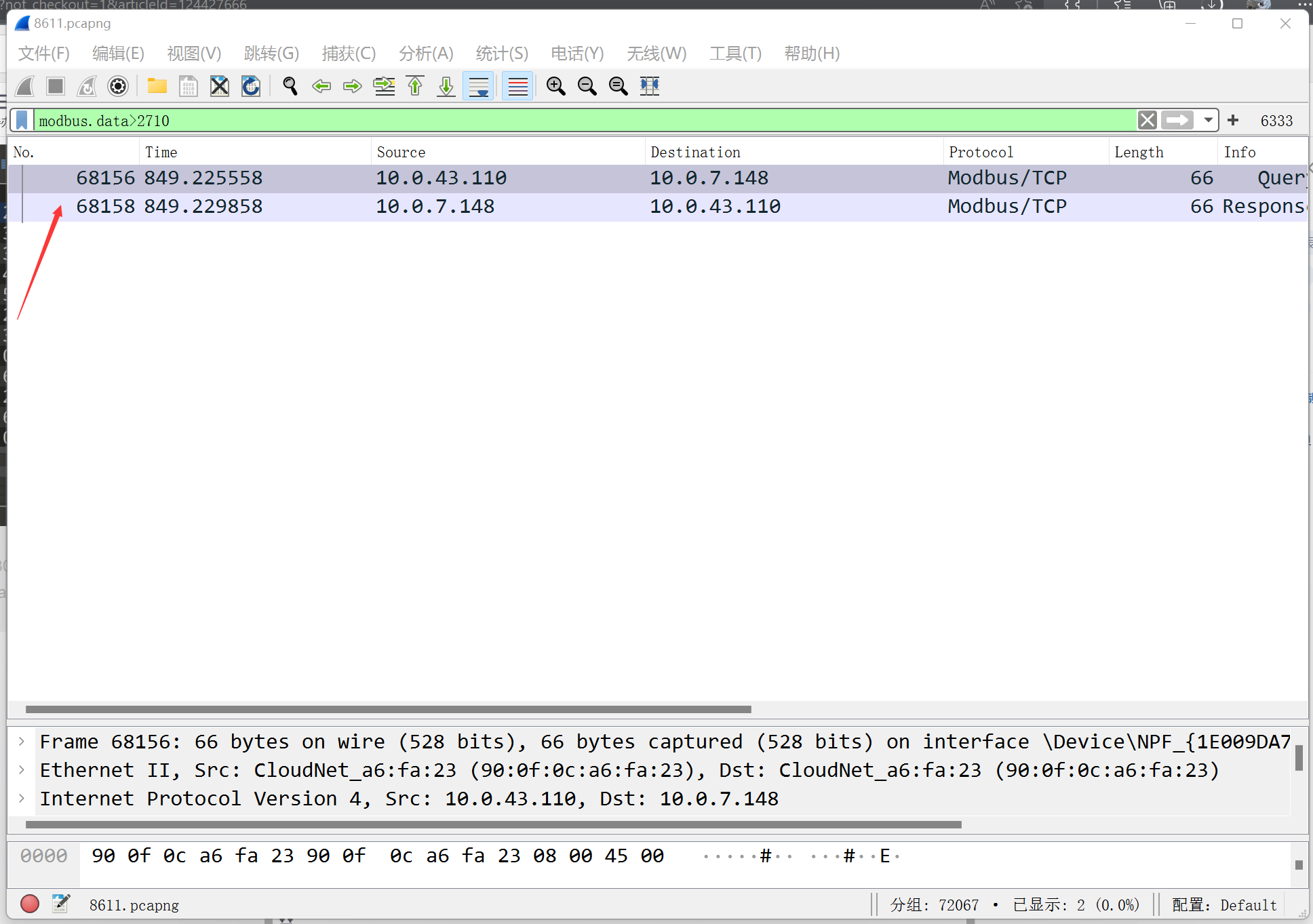Clear the display filter with X button
The width and height of the screenshot is (1313, 924).
1147,121
